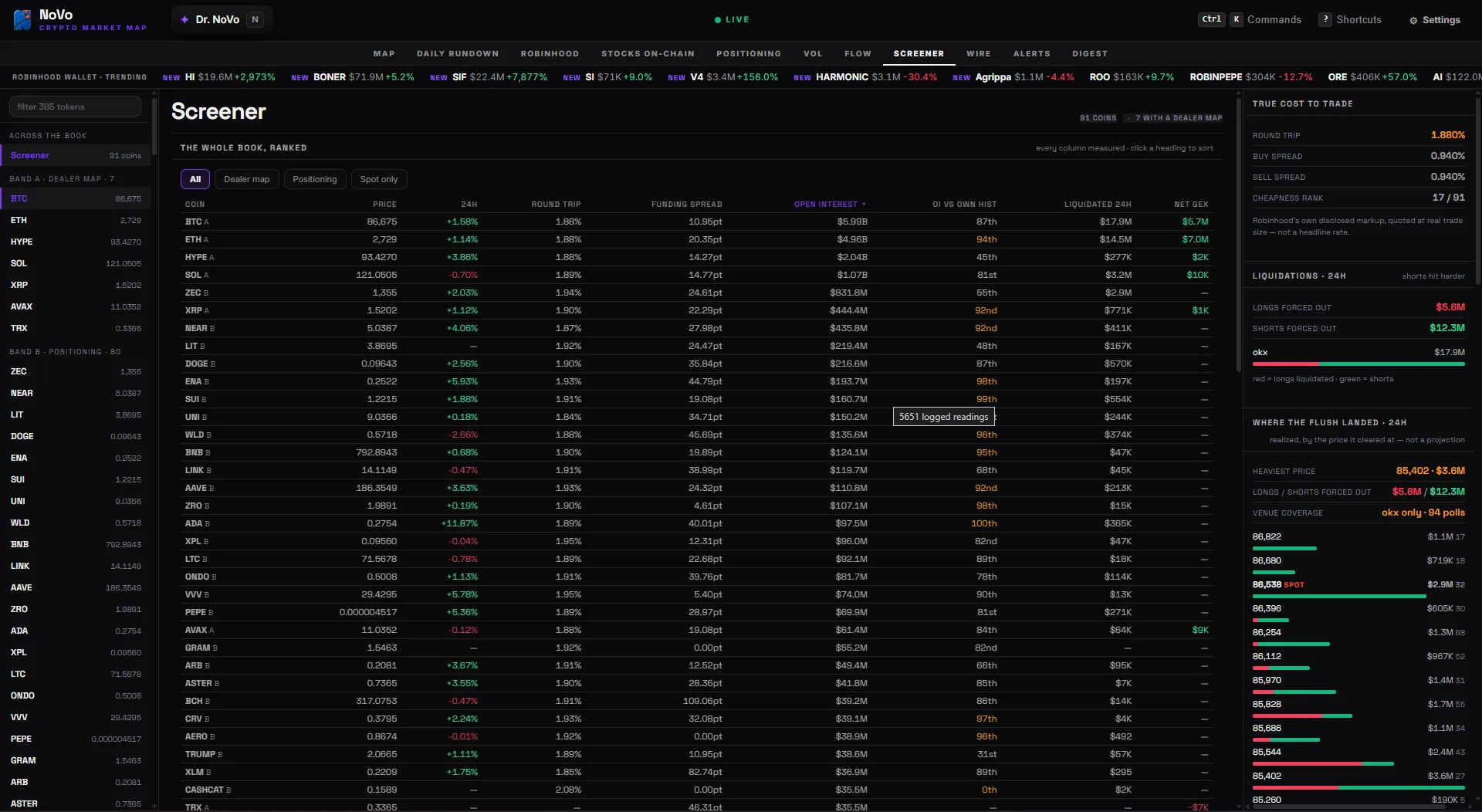
Task: Click the BONER trending ticker item
Action: (x=353, y=77)
